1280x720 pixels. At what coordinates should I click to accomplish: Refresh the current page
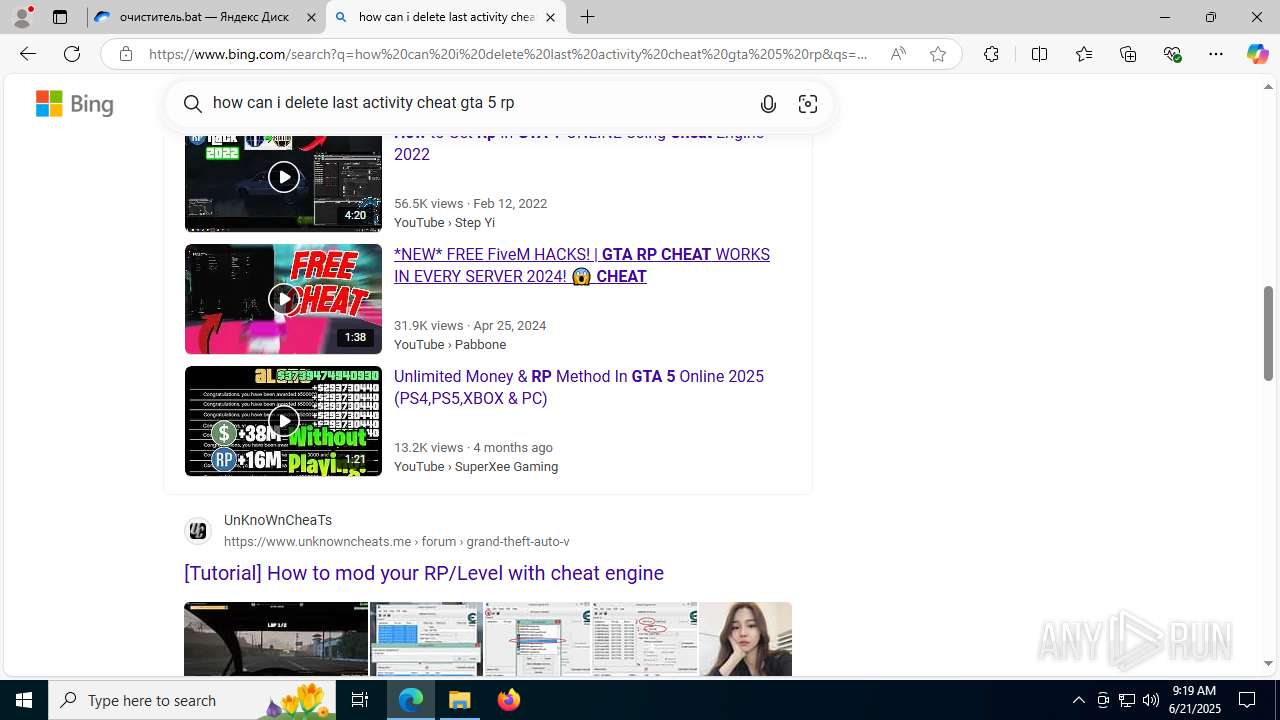[x=72, y=54]
